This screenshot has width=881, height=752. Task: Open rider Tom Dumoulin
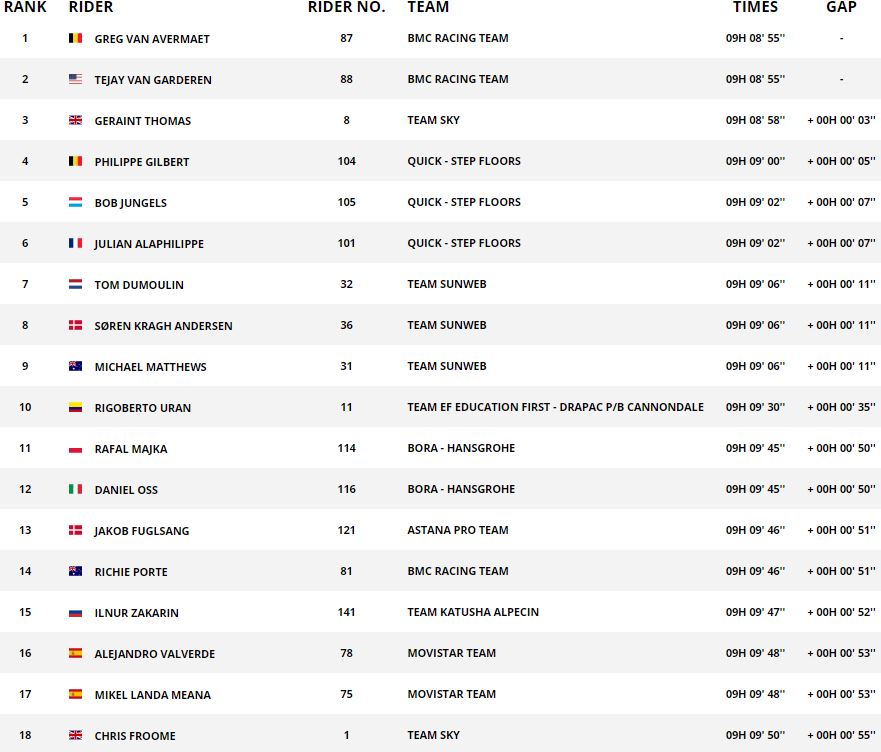click(x=139, y=285)
